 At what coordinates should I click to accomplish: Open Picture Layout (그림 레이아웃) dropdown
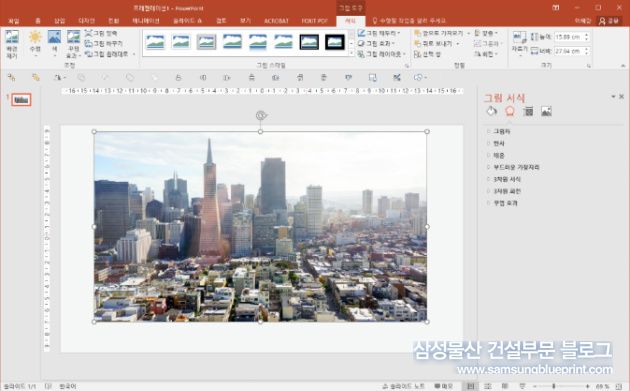click(382, 54)
